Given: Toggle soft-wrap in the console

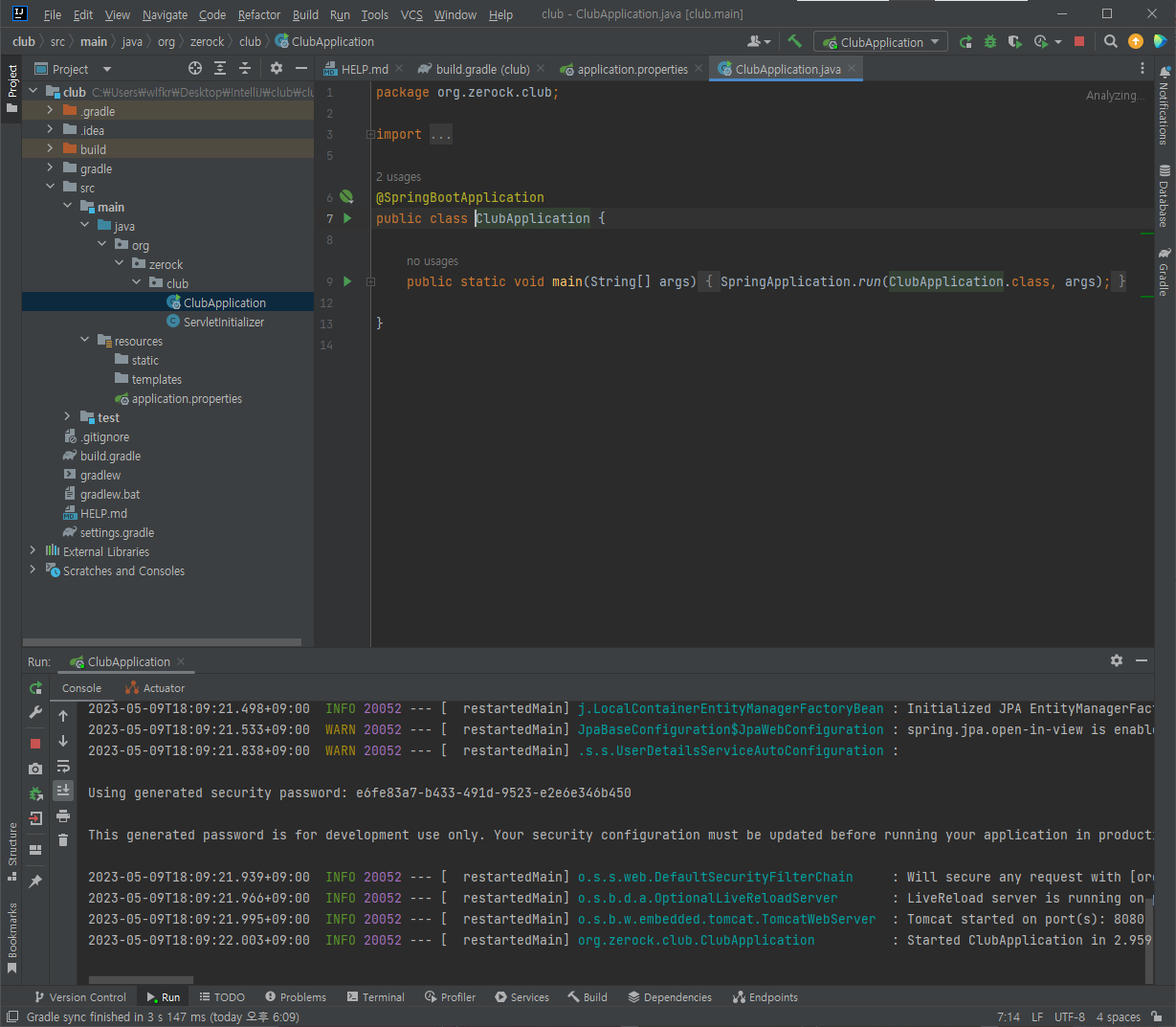Looking at the screenshot, I should [x=63, y=766].
